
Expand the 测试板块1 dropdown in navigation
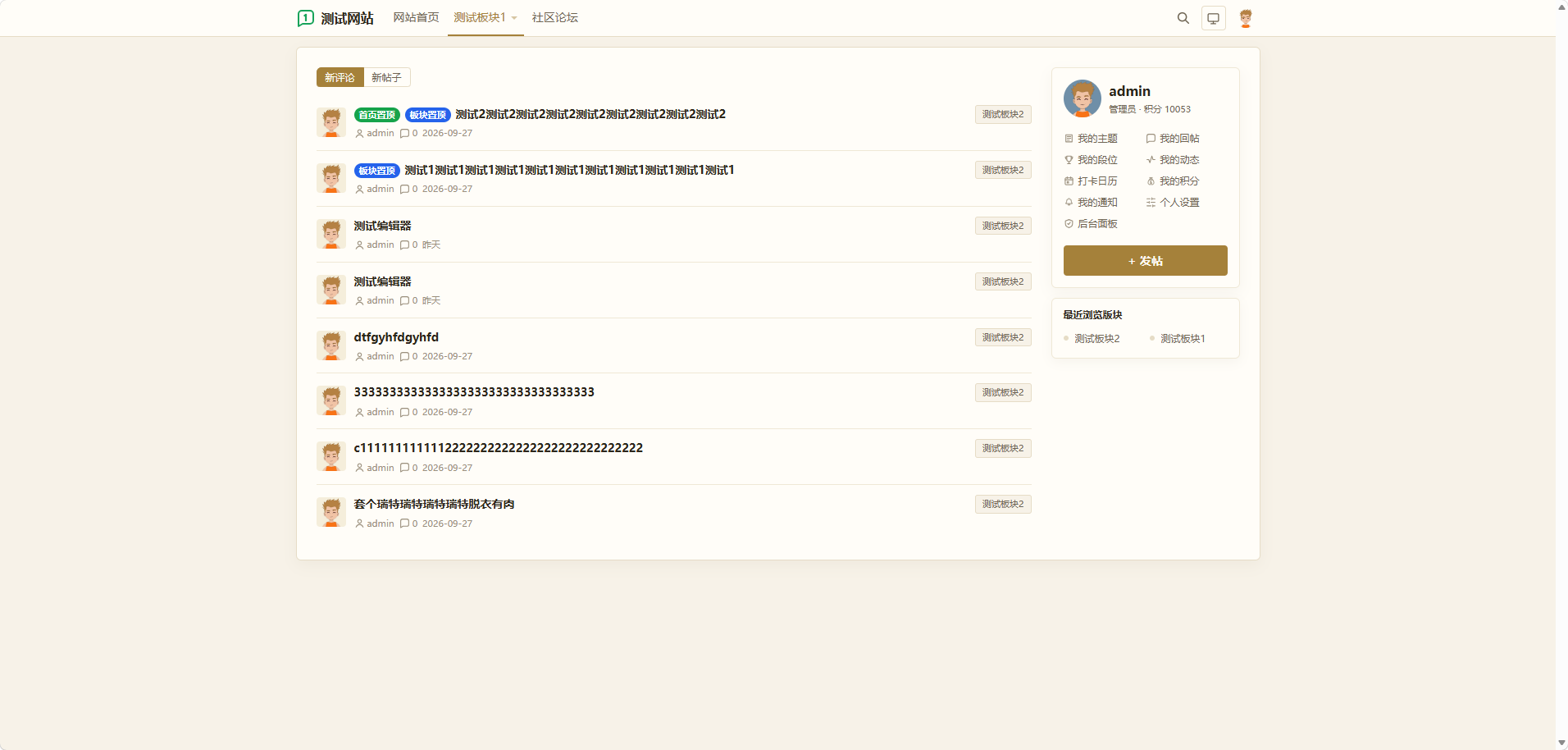tap(485, 18)
